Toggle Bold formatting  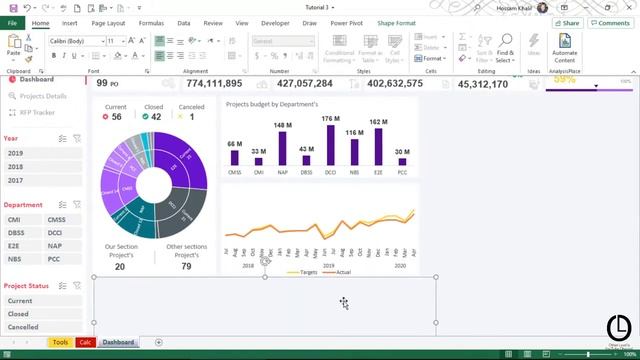tap(53, 56)
